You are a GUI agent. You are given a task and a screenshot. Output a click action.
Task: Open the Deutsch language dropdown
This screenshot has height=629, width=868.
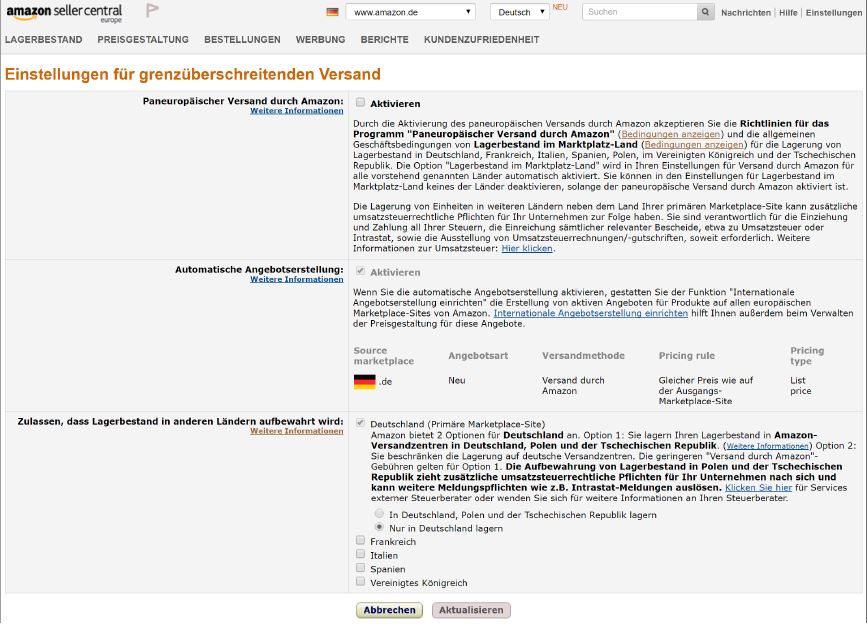(519, 12)
